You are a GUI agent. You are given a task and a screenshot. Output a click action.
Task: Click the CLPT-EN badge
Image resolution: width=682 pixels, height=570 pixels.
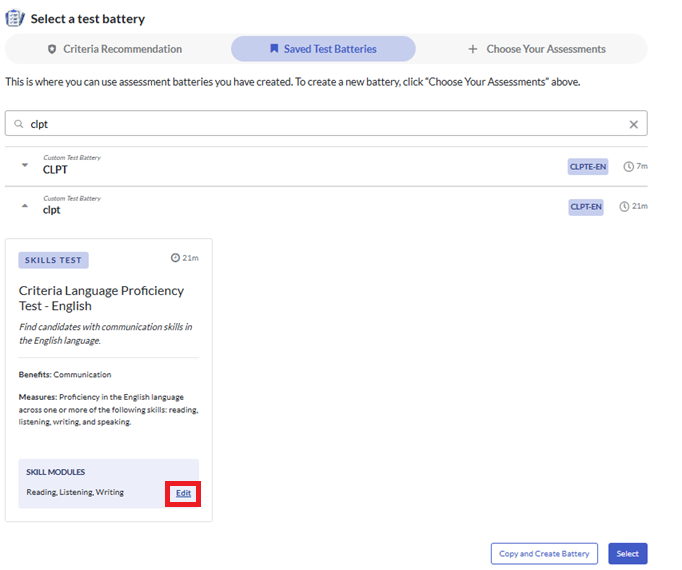(x=586, y=207)
